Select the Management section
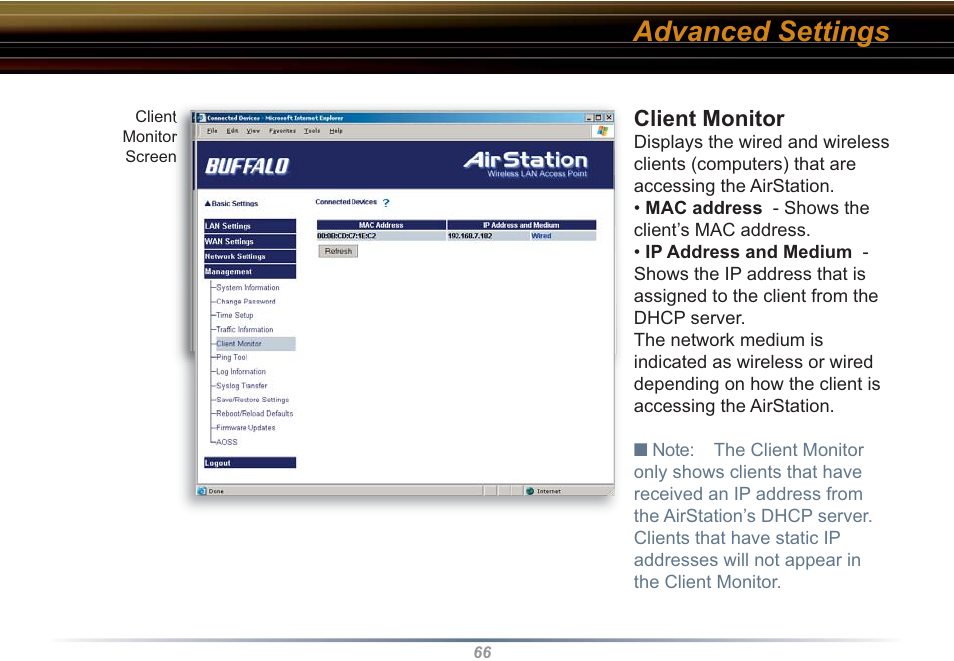 point(250,271)
